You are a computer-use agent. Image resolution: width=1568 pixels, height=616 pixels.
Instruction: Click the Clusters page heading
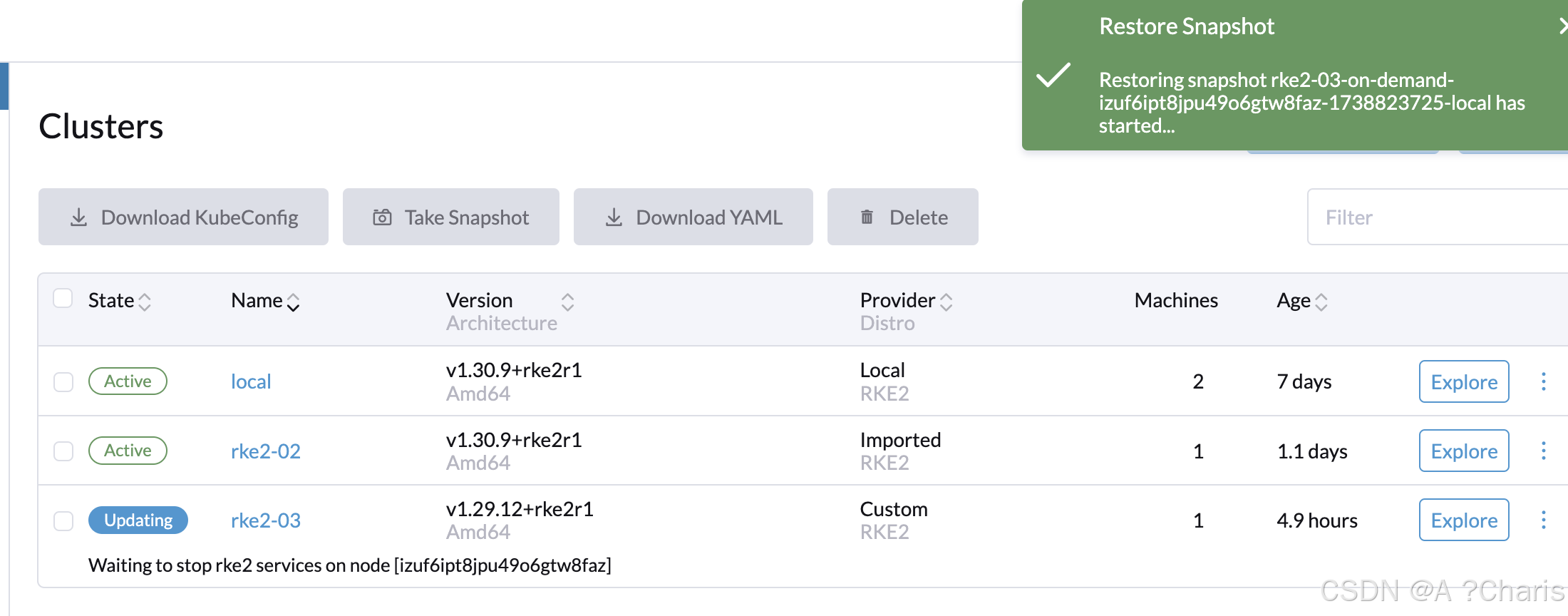[101, 126]
